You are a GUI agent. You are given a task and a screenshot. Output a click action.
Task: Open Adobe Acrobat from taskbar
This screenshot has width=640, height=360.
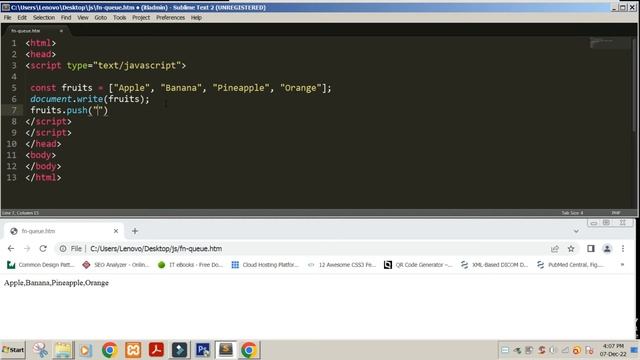(x=156, y=350)
